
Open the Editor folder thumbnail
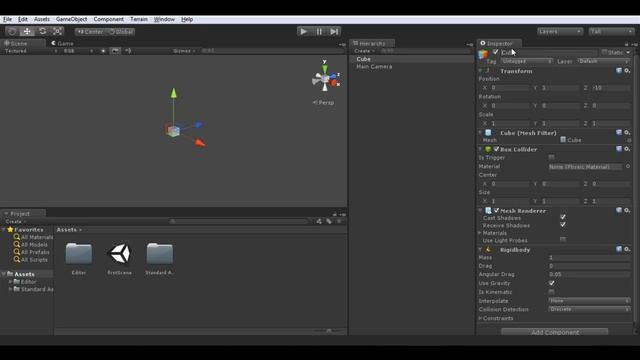(79, 254)
